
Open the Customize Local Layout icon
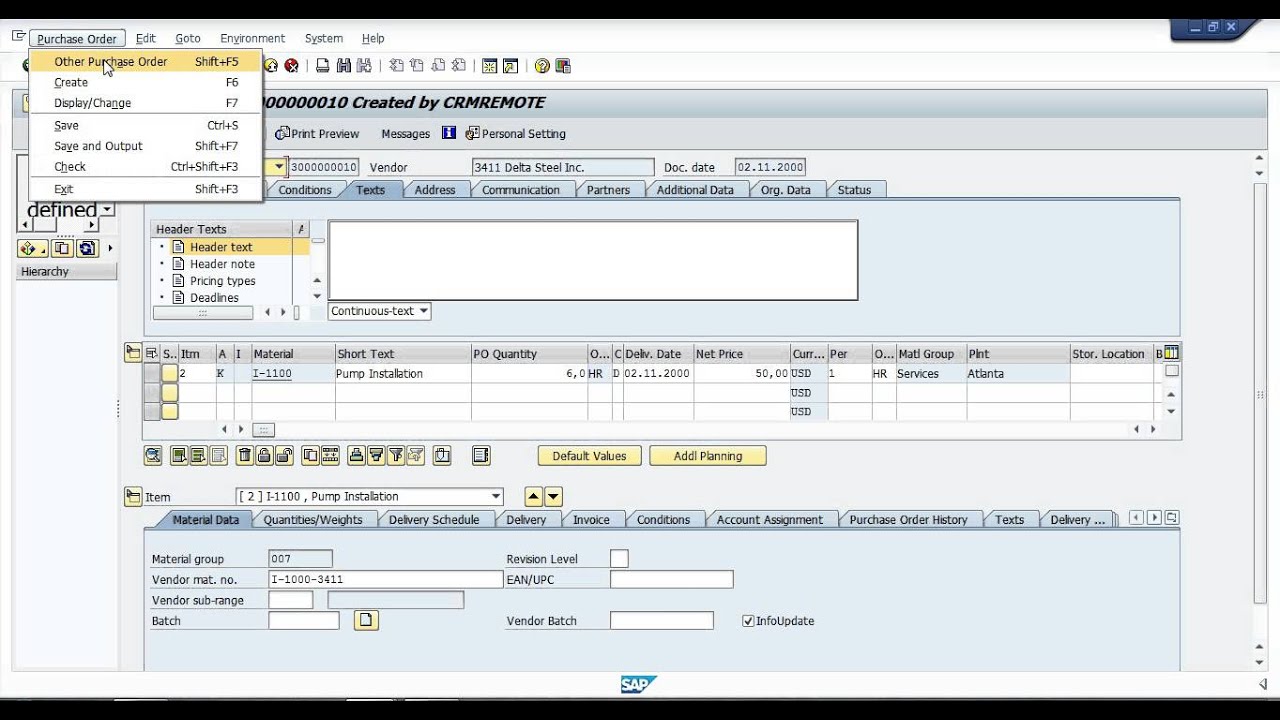[x=563, y=66]
